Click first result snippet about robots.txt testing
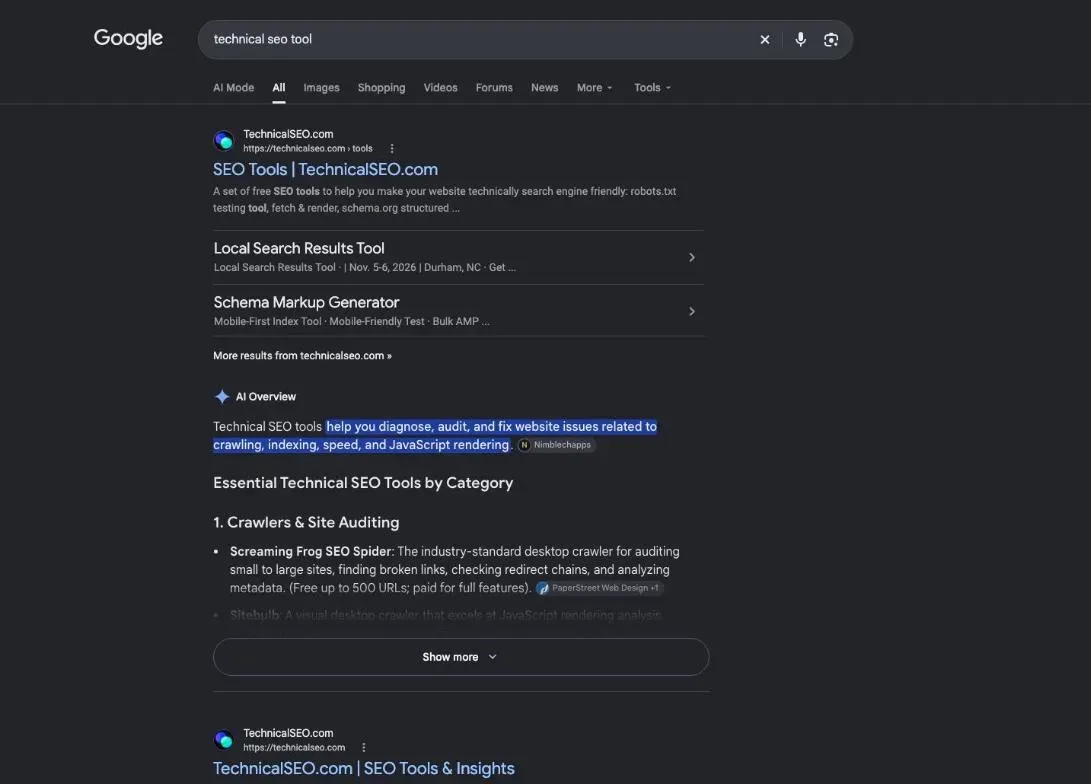1091x784 pixels. click(445, 200)
